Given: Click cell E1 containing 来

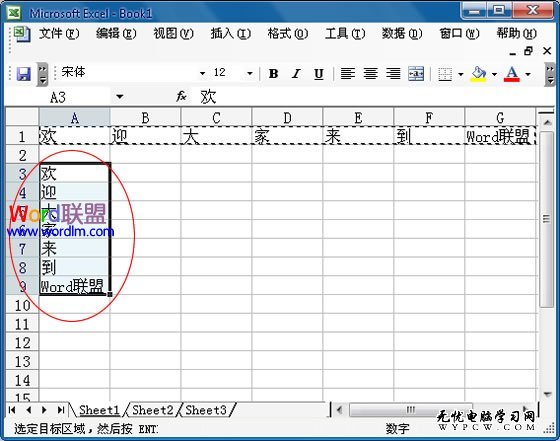Looking at the screenshot, I should click(x=358, y=136).
